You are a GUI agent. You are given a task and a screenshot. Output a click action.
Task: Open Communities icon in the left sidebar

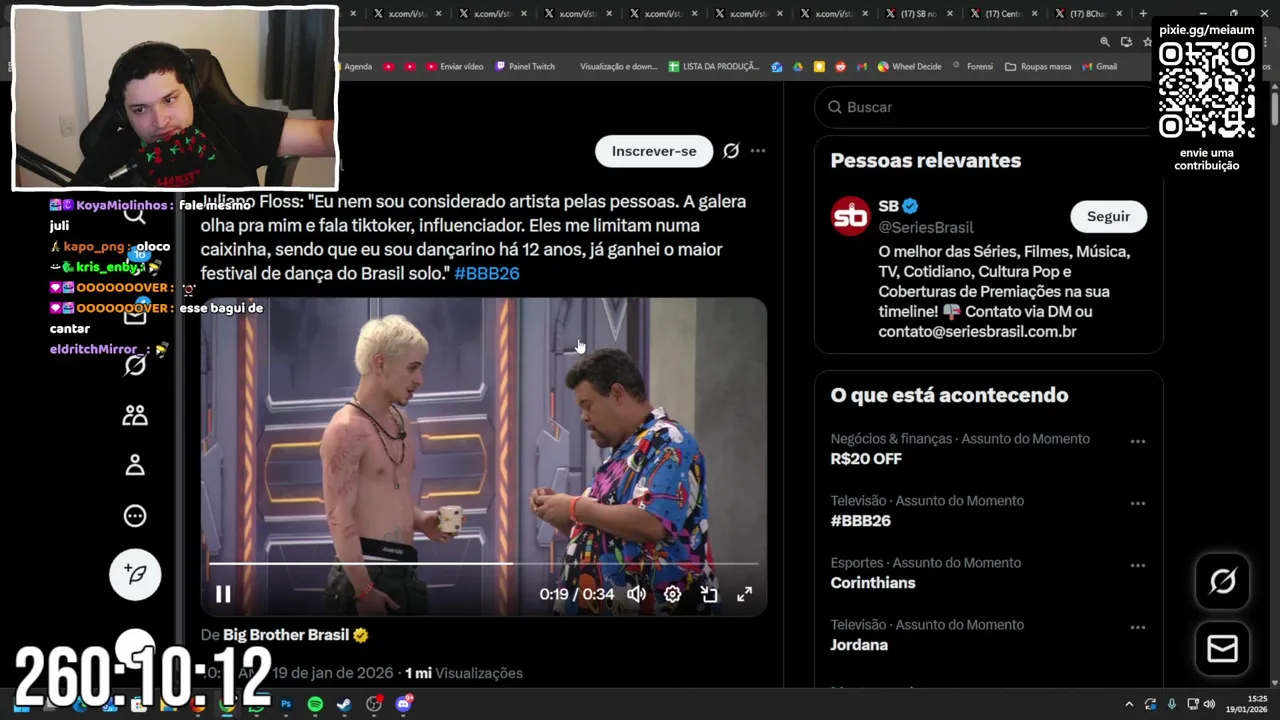point(135,415)
